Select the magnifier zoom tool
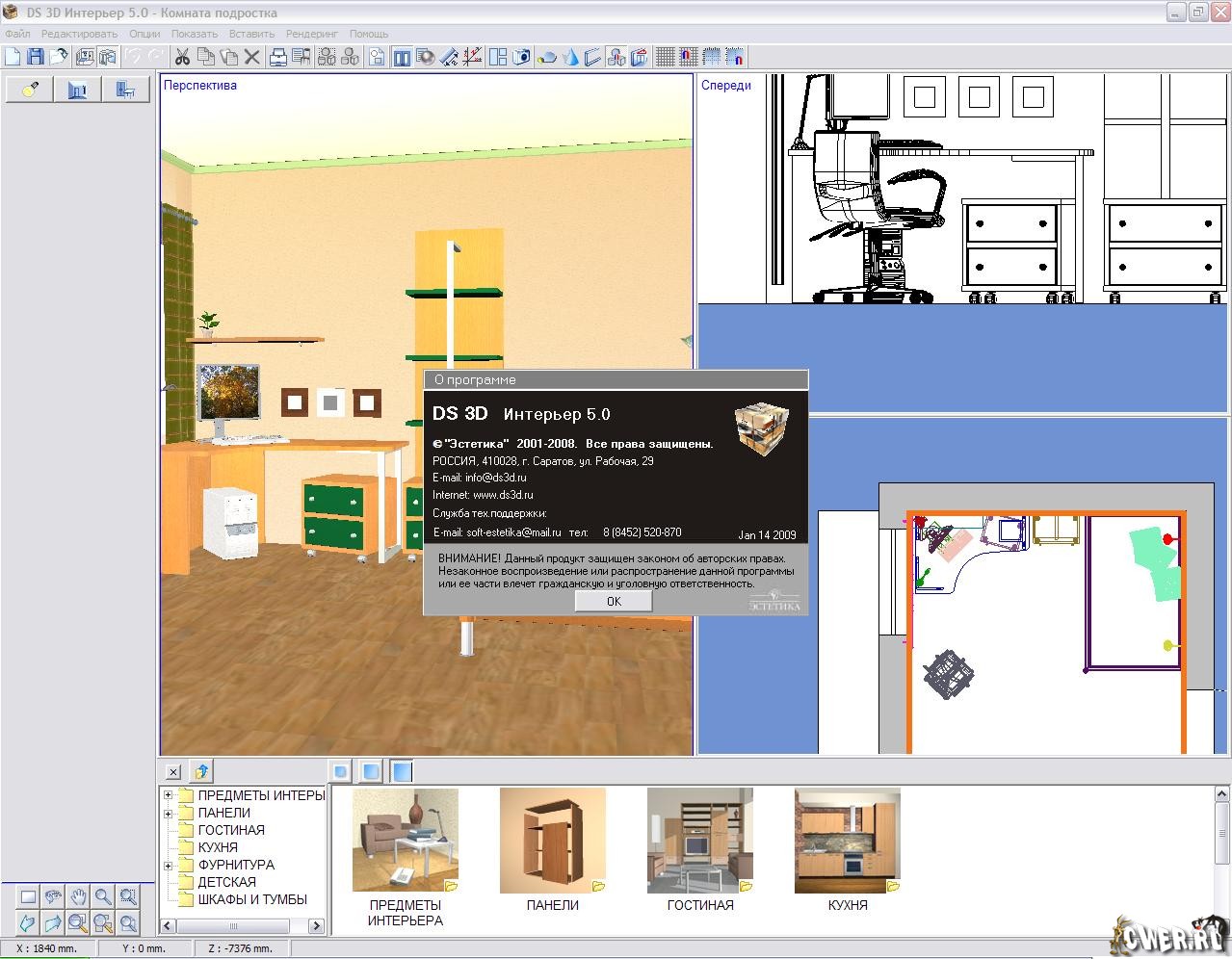 click(x=103, y=896)
